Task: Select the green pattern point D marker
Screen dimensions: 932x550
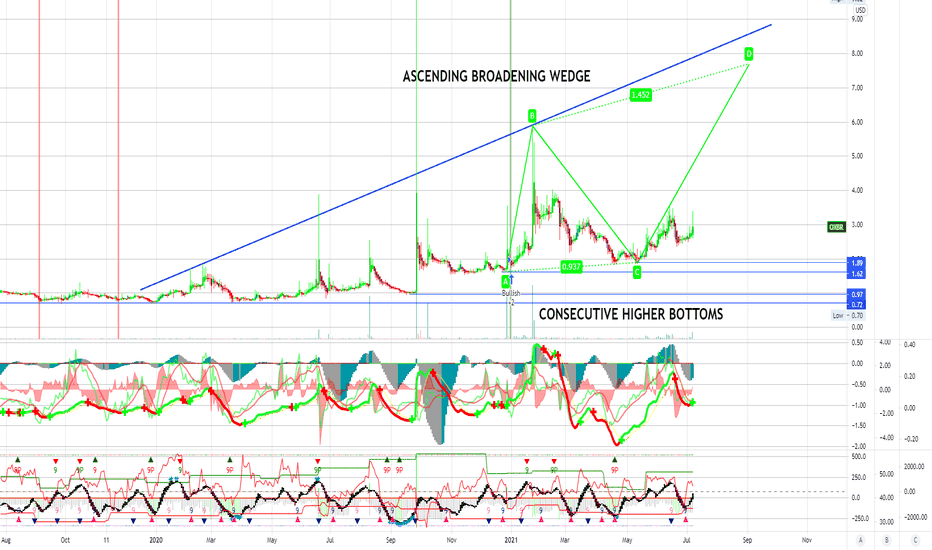Action: (x=749, y=54)
